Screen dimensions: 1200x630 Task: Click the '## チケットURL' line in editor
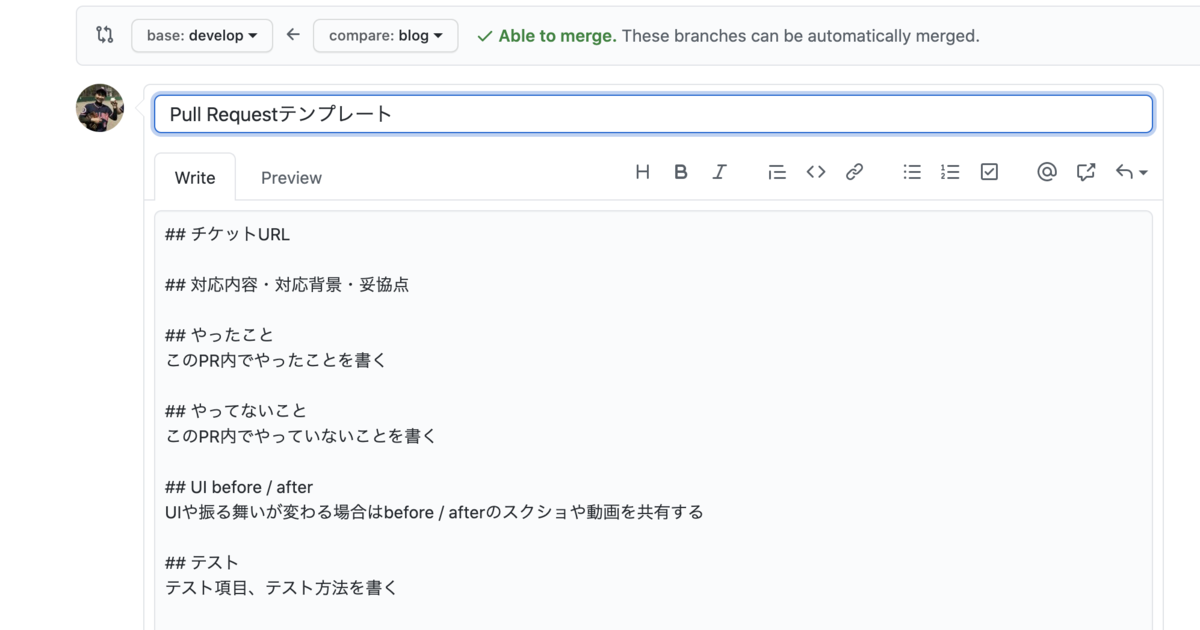point(227,235)
